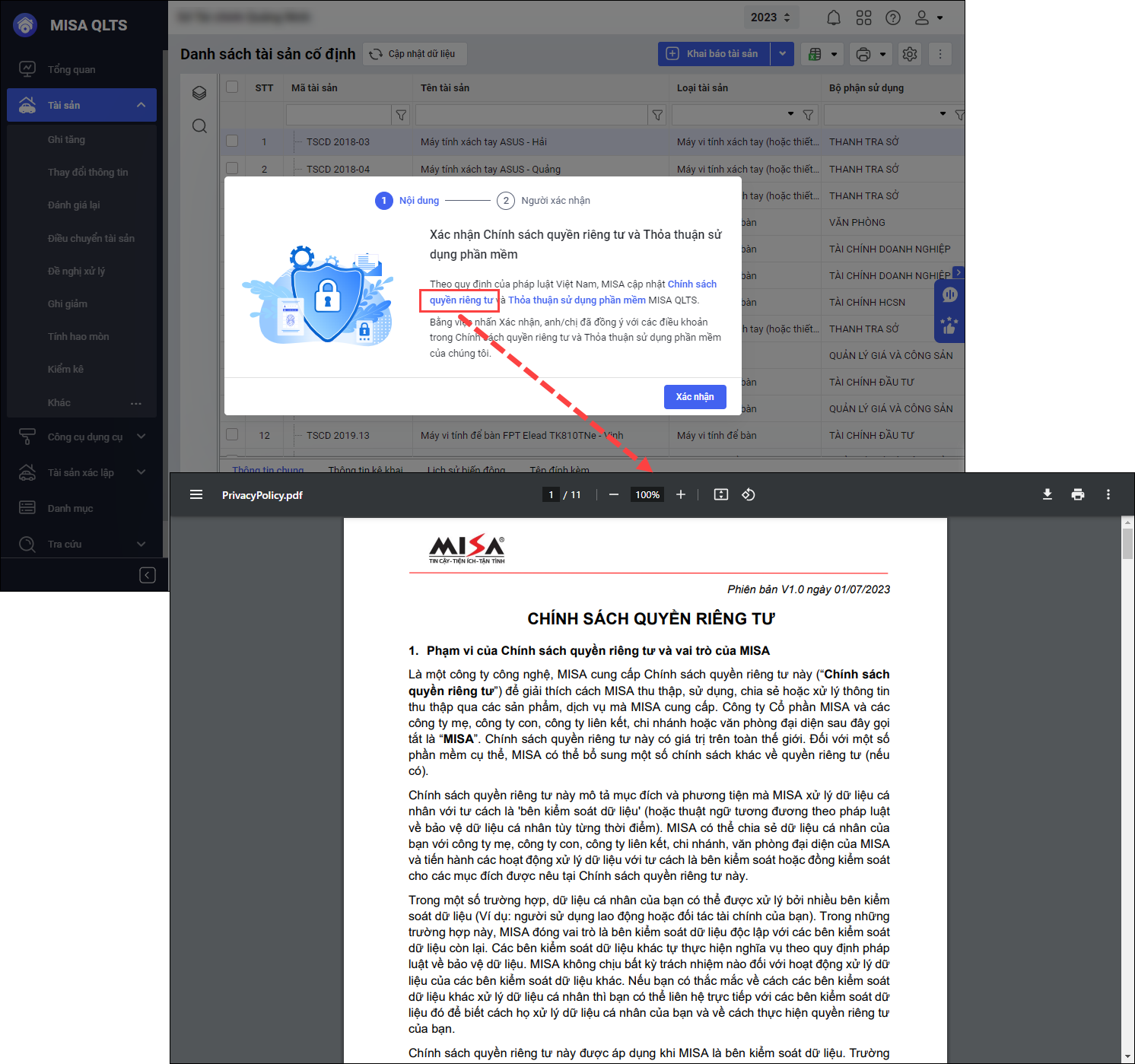Print the PDF document
Screen dimensions: 1135x1064
click(1077, 494)
